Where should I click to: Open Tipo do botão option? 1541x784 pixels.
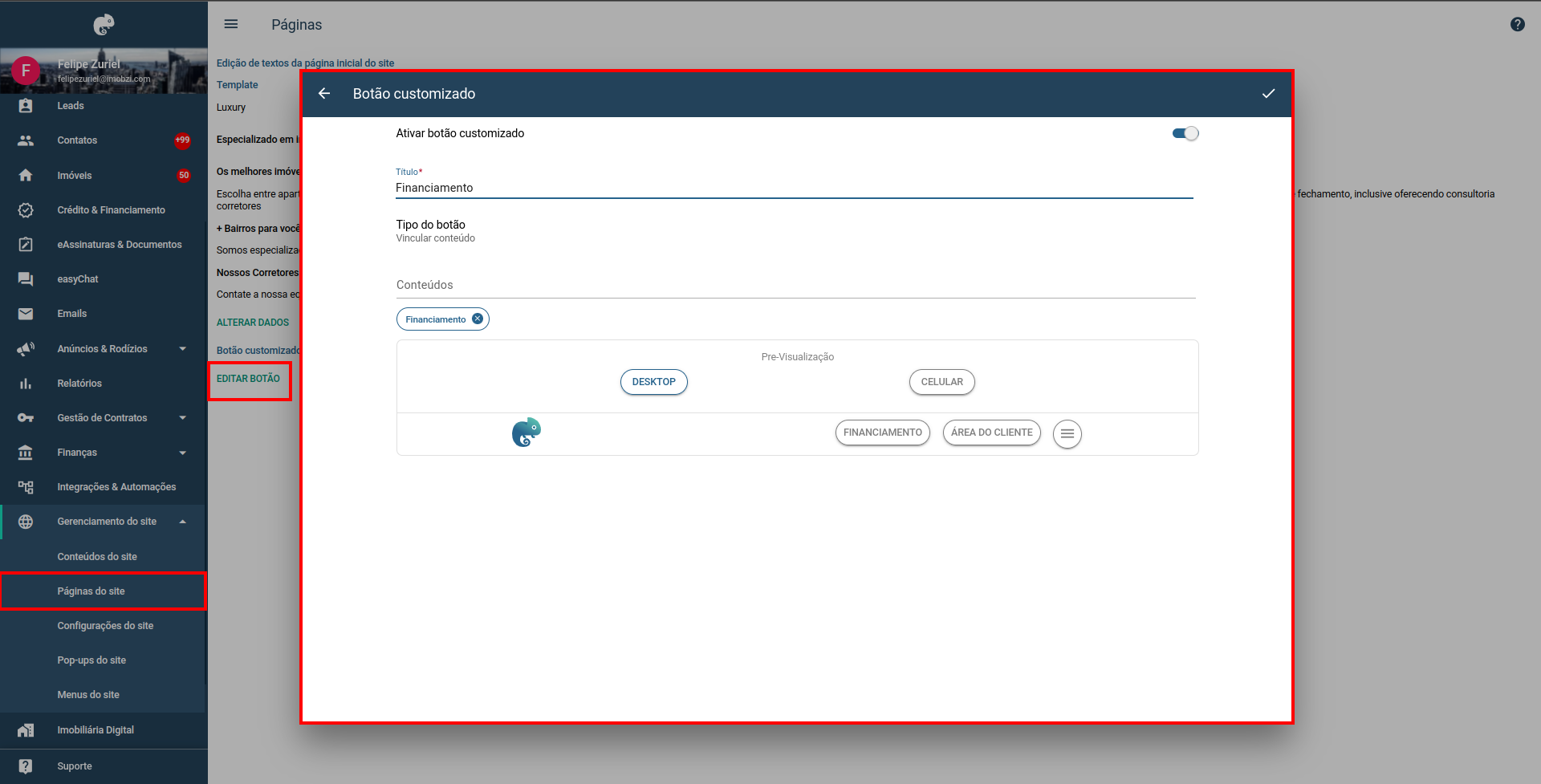436,230
